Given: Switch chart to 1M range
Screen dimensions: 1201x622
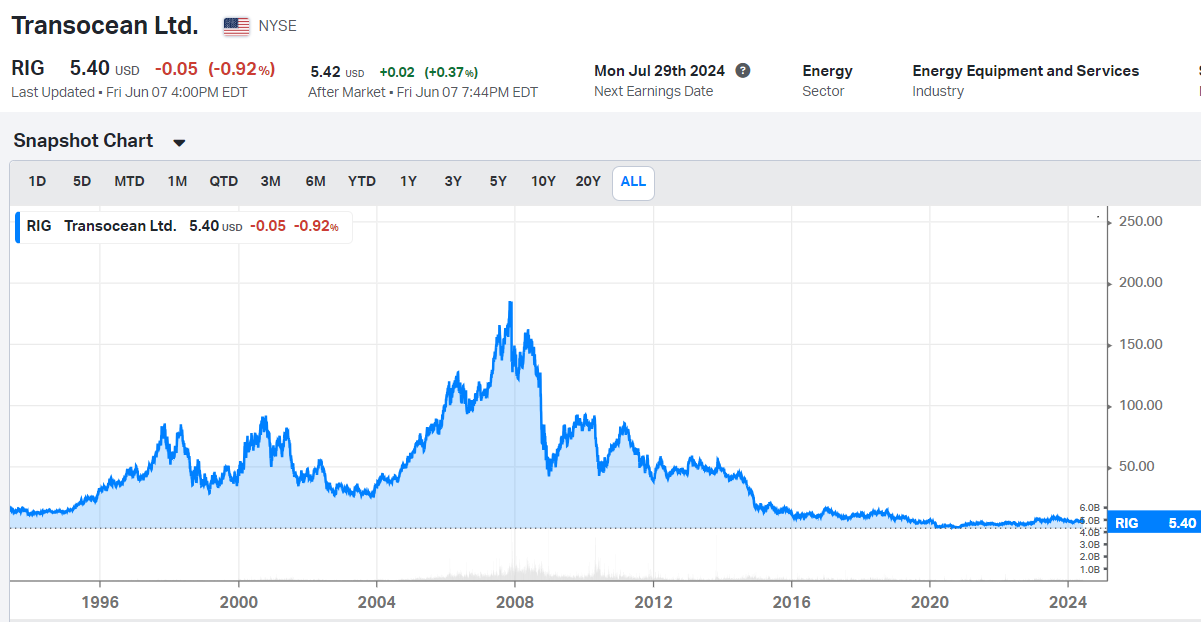Looking at the screenshot, I should [177, 181].
